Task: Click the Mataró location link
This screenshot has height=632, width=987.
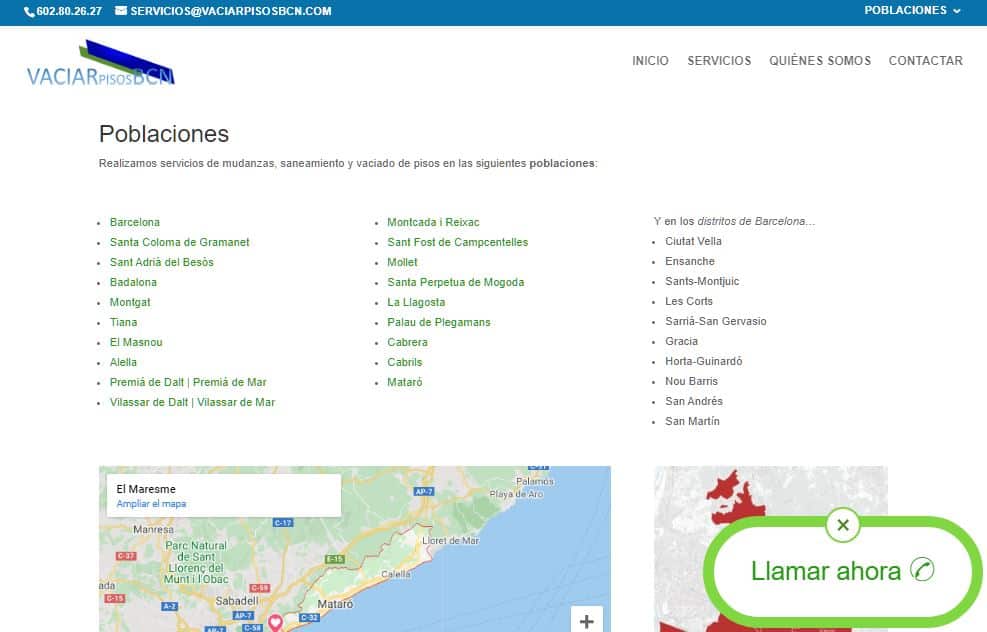Action: [x=405, y=382]
